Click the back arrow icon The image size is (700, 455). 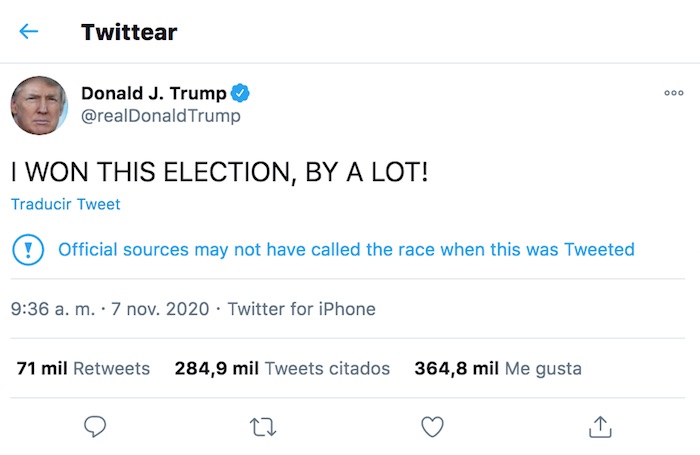point(28,31)
